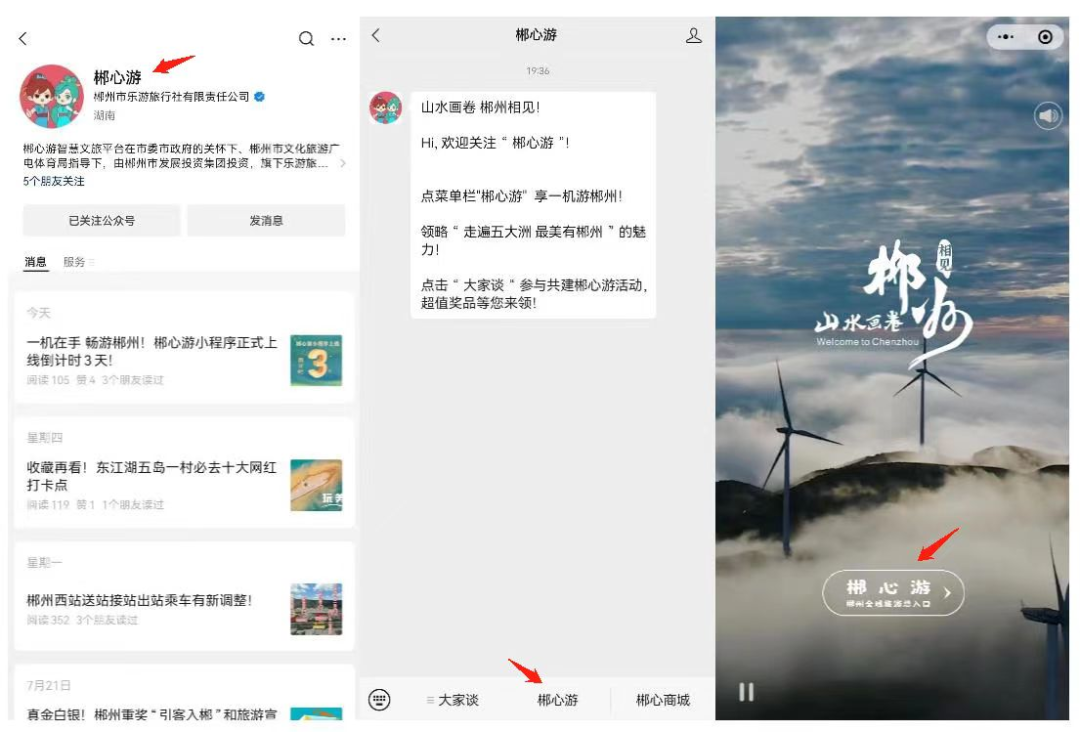Open article 郴州西站送站接站出站乘车有新调整
1080x732 pixels.
click(140, 600)
